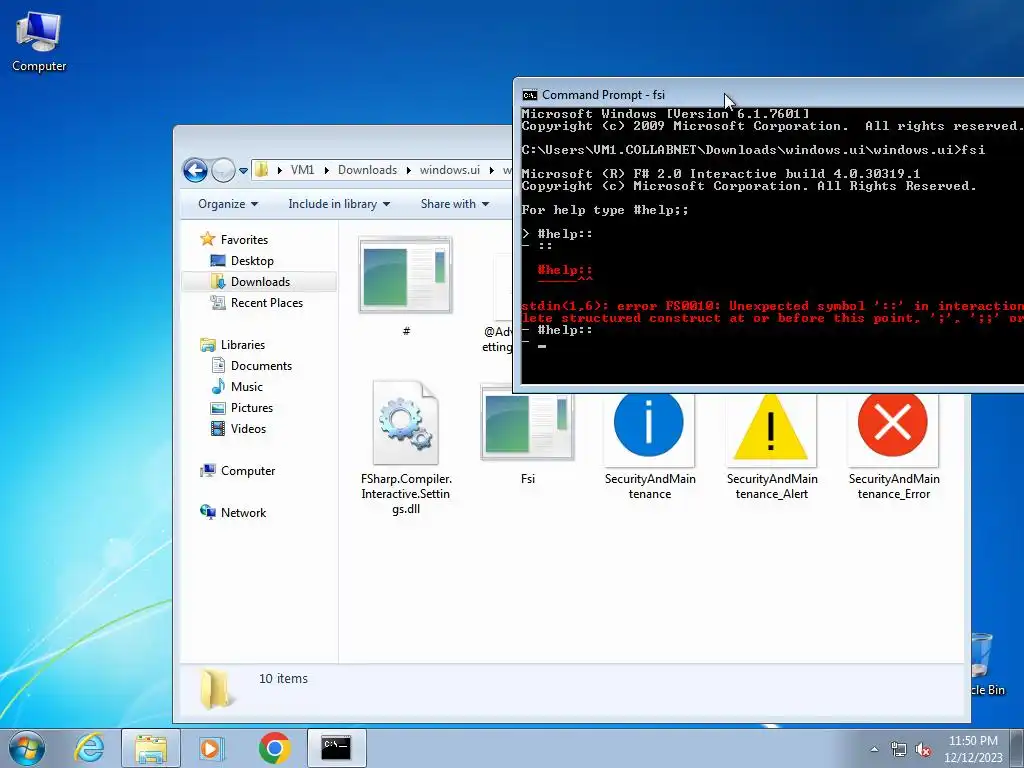
Task: Select the SecurityAndMaintenance_Alert warning file
Action: pos(771,446)
